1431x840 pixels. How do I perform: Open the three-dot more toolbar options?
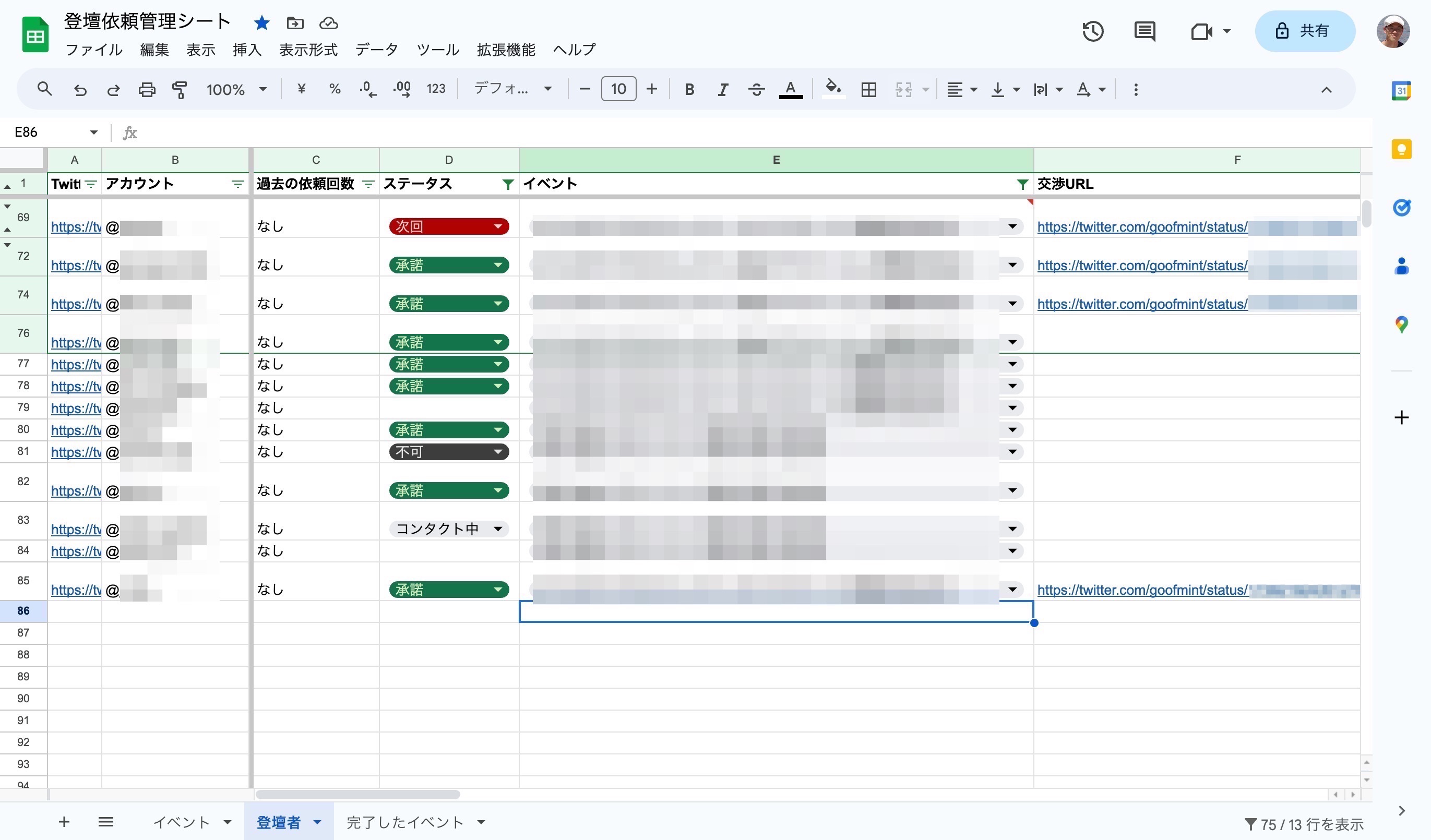(1136, 89)
